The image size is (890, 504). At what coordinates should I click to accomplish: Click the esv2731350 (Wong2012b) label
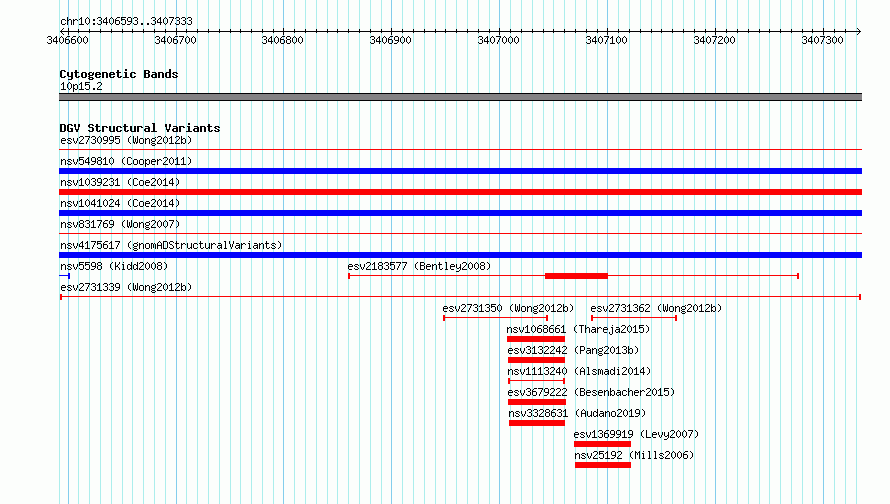508,308
